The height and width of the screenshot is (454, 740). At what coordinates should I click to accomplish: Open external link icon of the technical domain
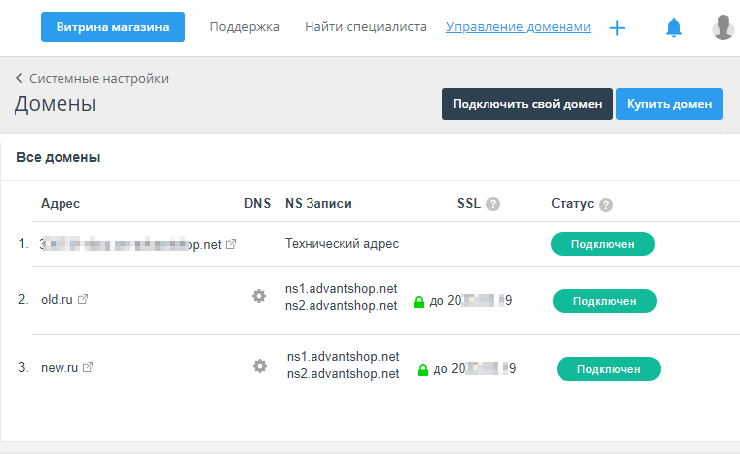pyautogui.click(x=232, y=244)
